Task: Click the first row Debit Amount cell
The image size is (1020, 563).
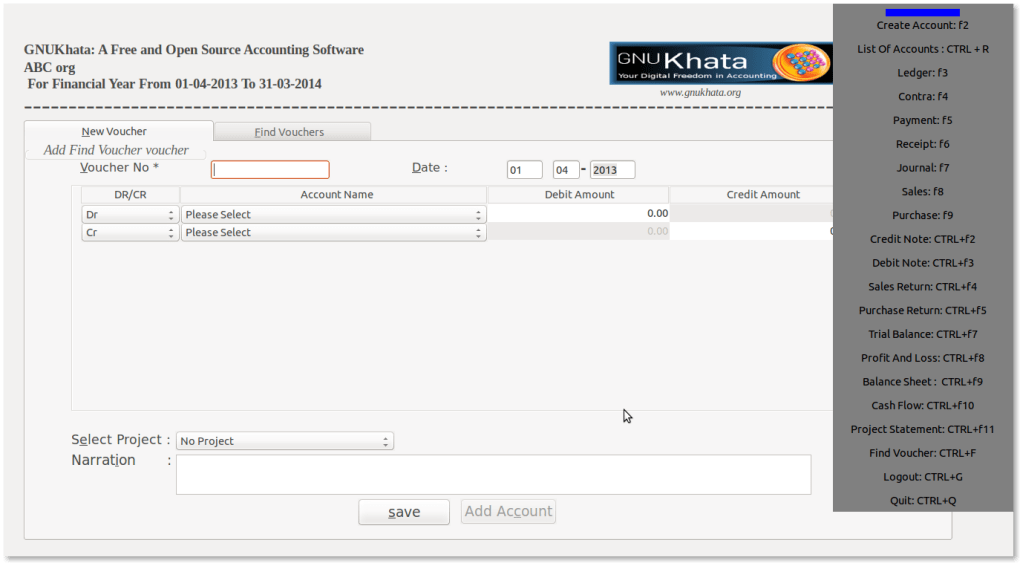Action: point(578,213)
